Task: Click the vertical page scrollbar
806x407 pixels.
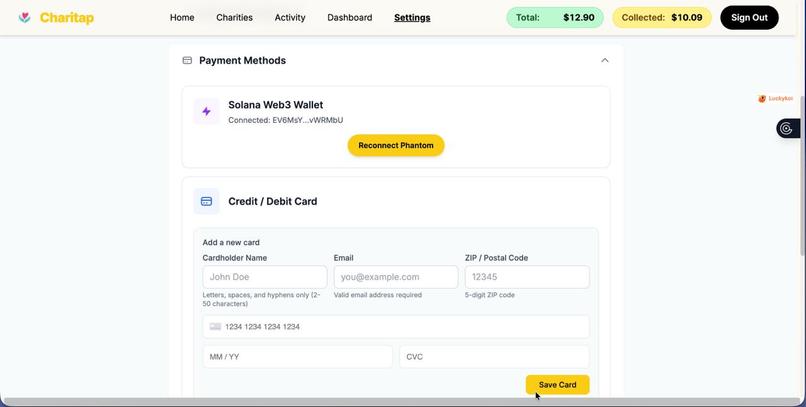Action: [803, 175]
